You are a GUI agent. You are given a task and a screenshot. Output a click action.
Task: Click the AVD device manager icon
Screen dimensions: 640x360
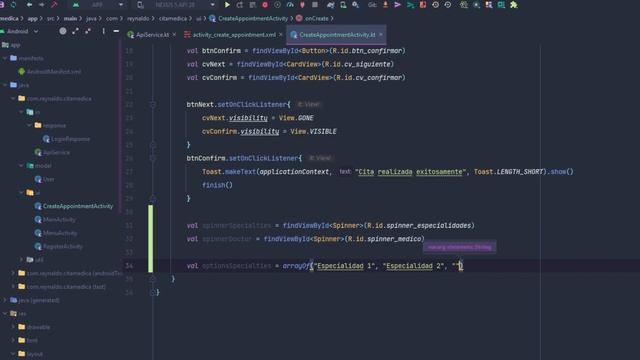point(343,5)
